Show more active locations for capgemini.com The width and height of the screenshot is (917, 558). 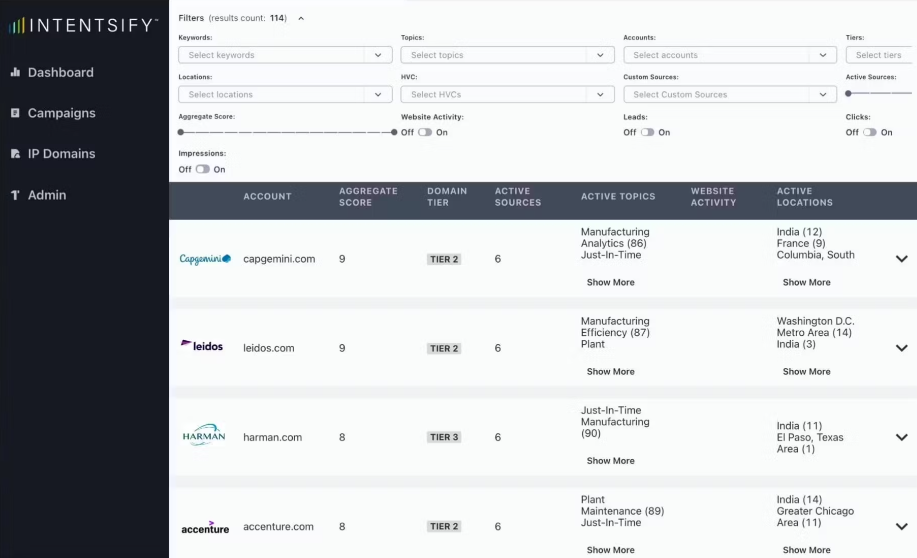[806, 282]
